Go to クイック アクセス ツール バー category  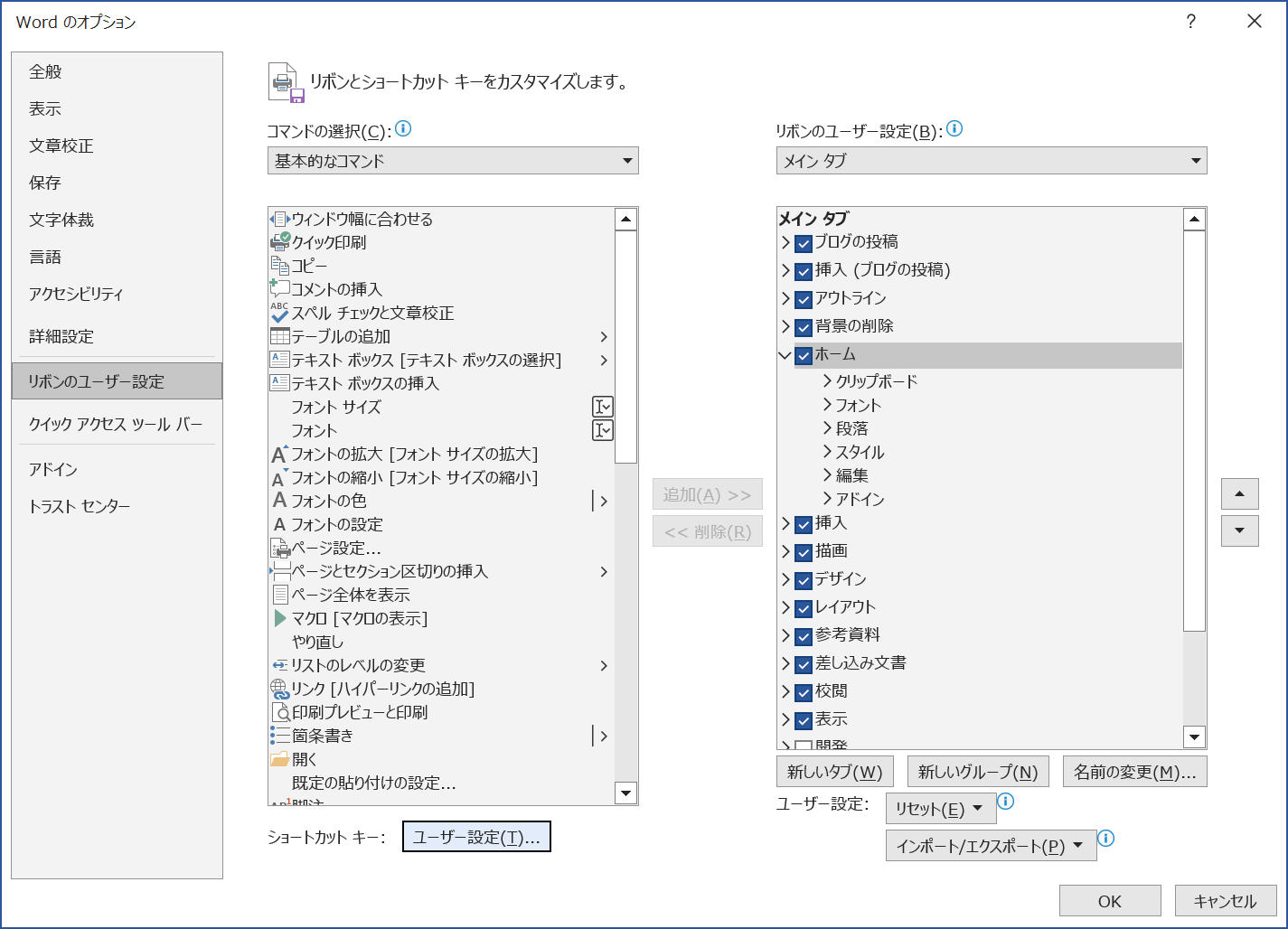tap(117, 424)
